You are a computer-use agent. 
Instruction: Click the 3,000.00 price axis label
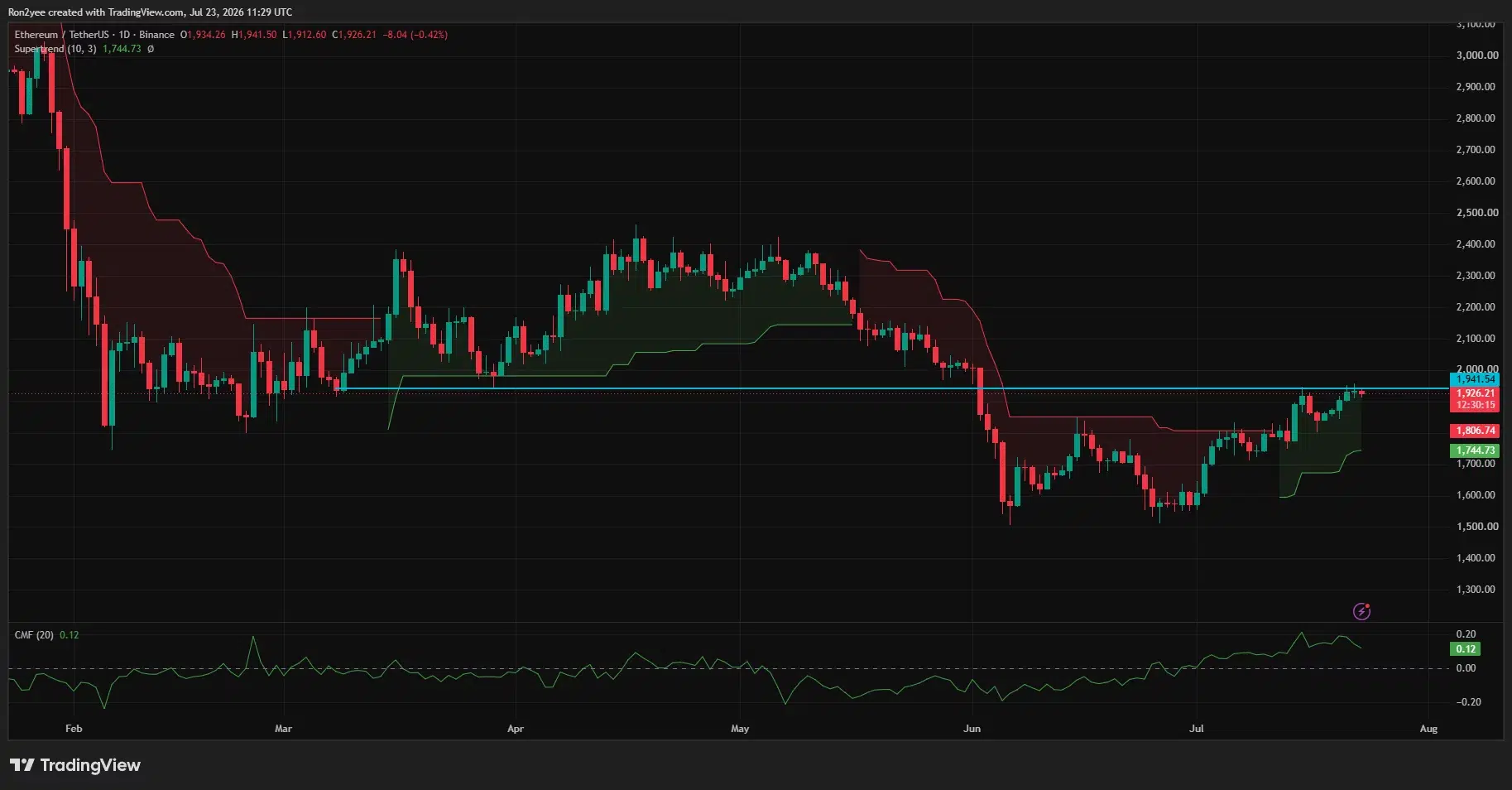[1477, 55]
